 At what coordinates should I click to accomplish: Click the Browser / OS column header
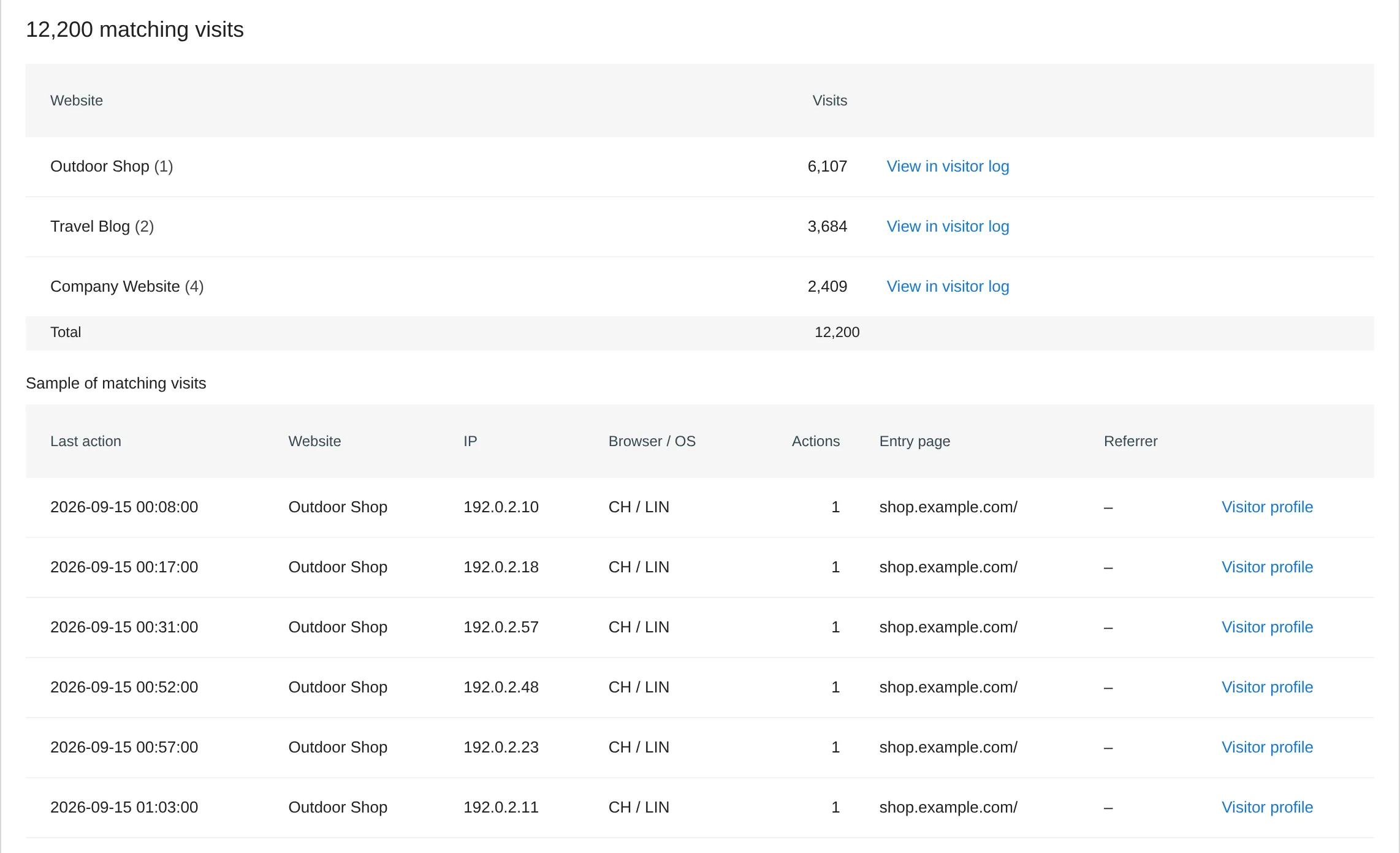click(x=652, y=441)
